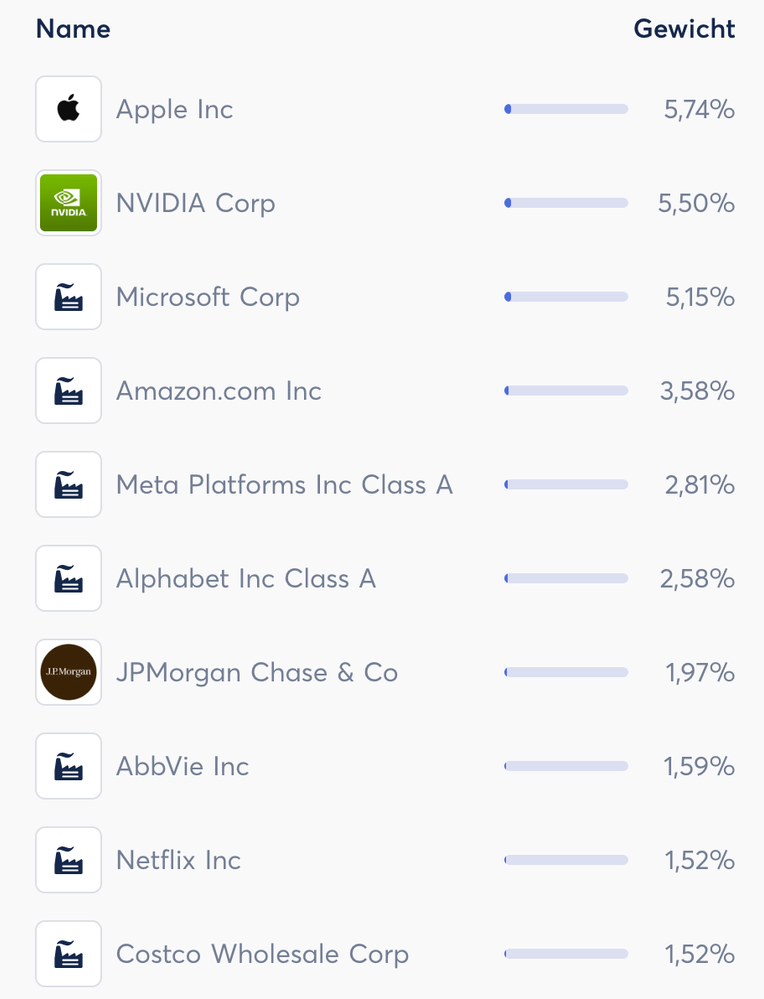
Task: Sort by the Gewicht column header
Action: 684,29
